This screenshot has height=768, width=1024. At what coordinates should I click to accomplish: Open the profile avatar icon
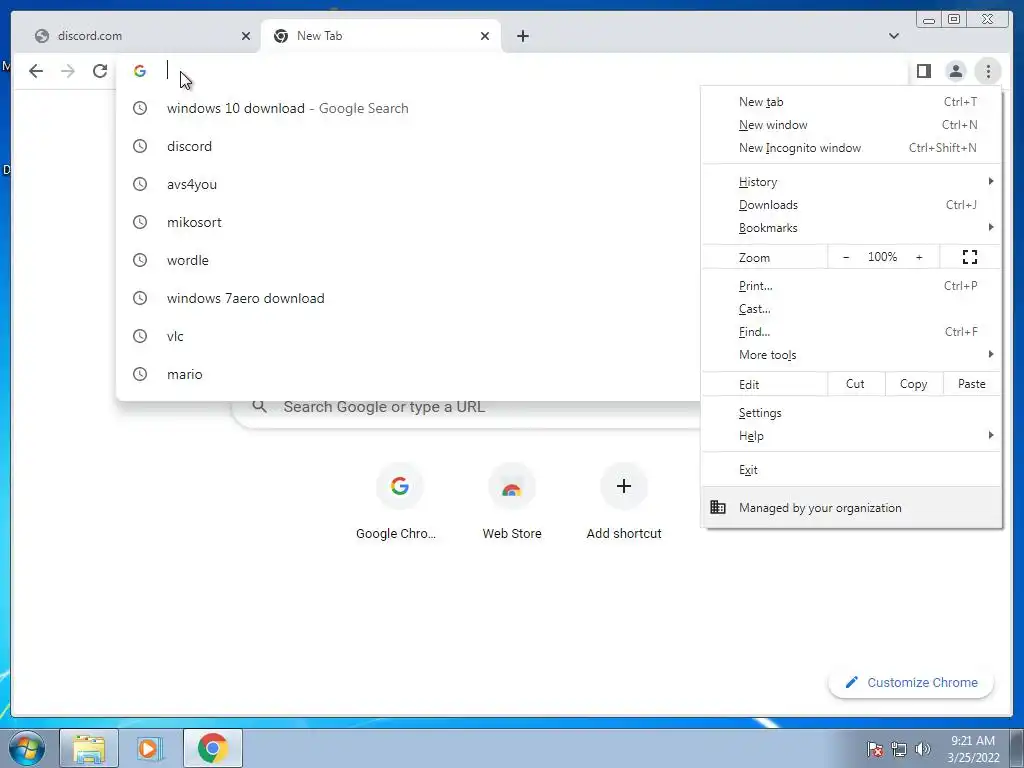tap(955, 71)
